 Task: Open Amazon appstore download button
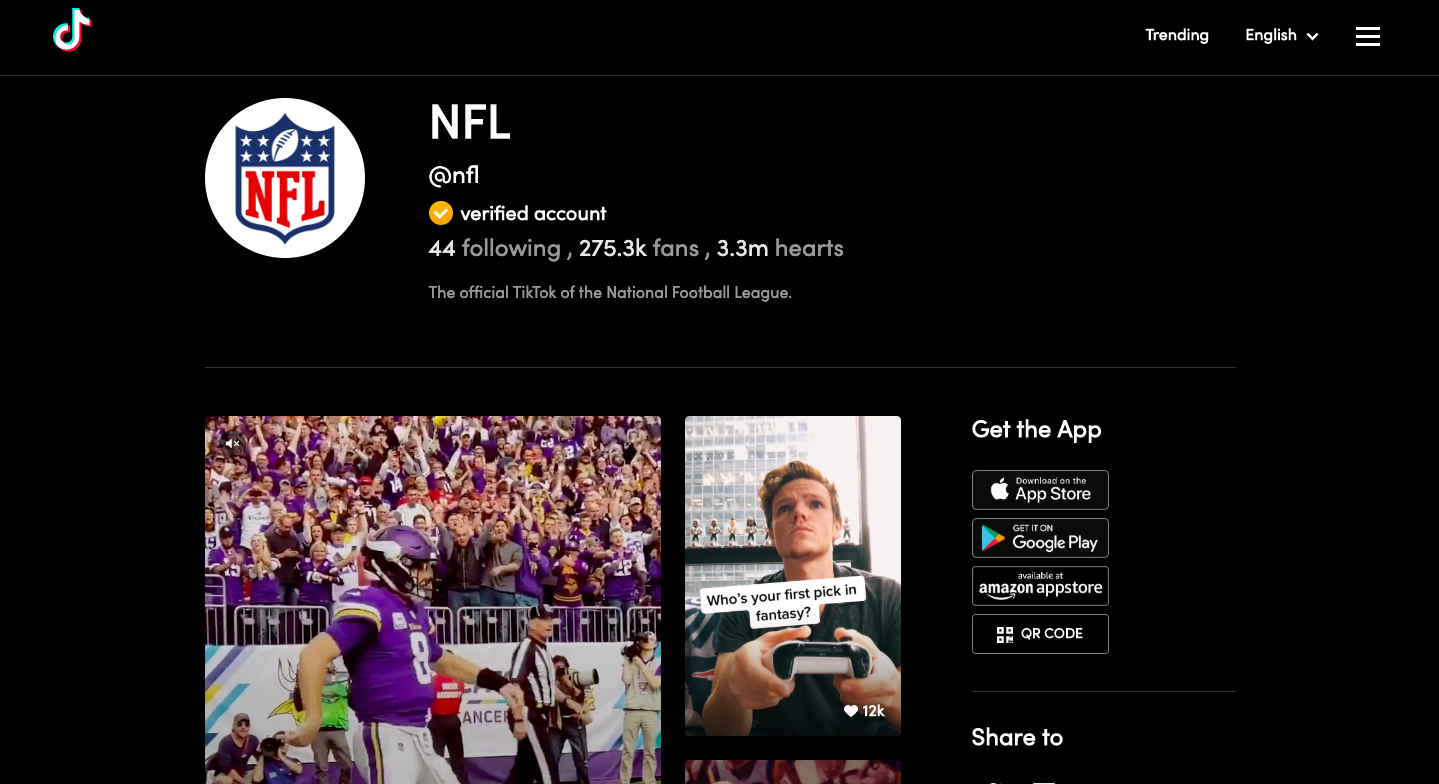(1040, 586)
